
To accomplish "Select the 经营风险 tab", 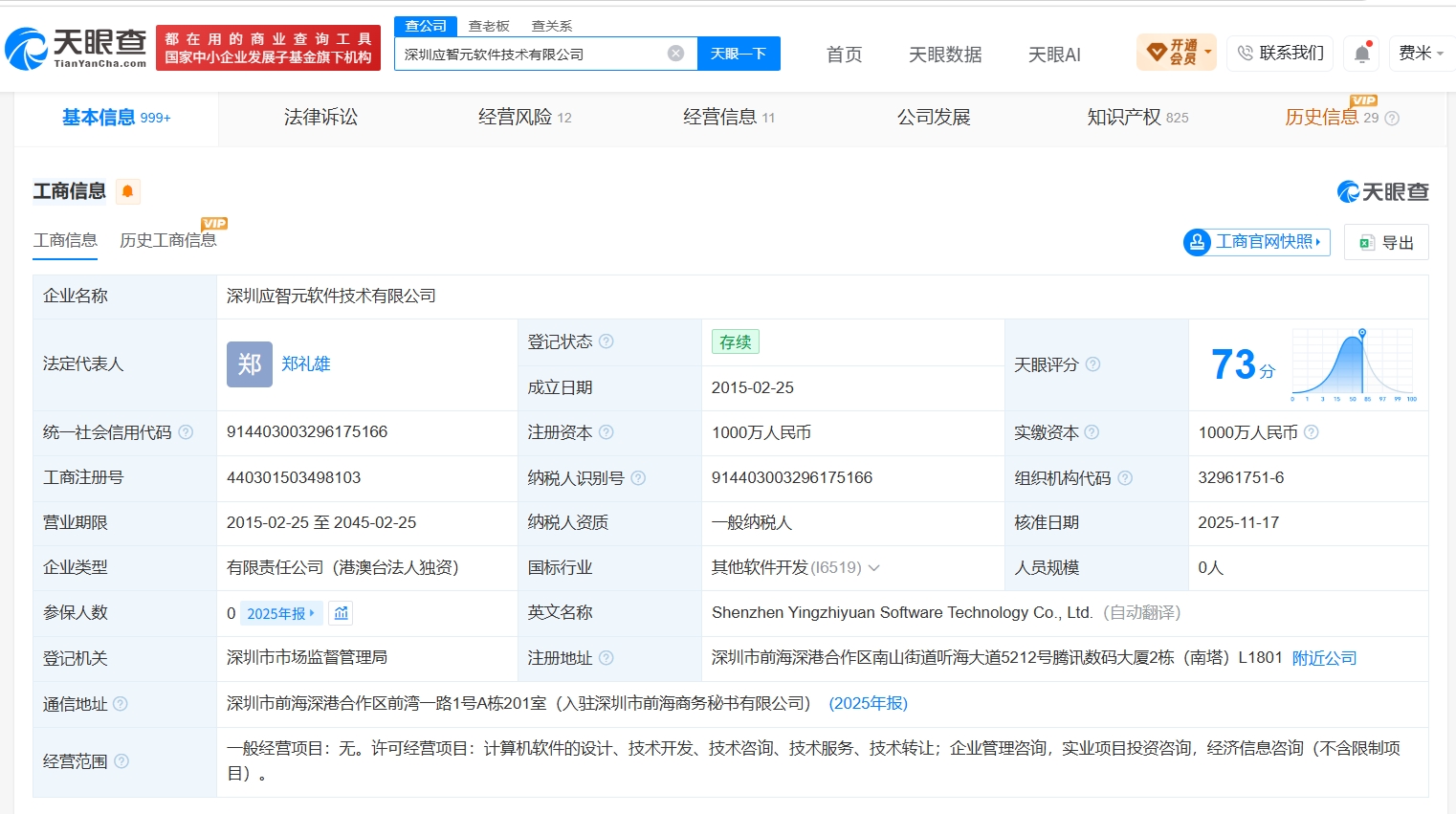I will click(525, 118).
